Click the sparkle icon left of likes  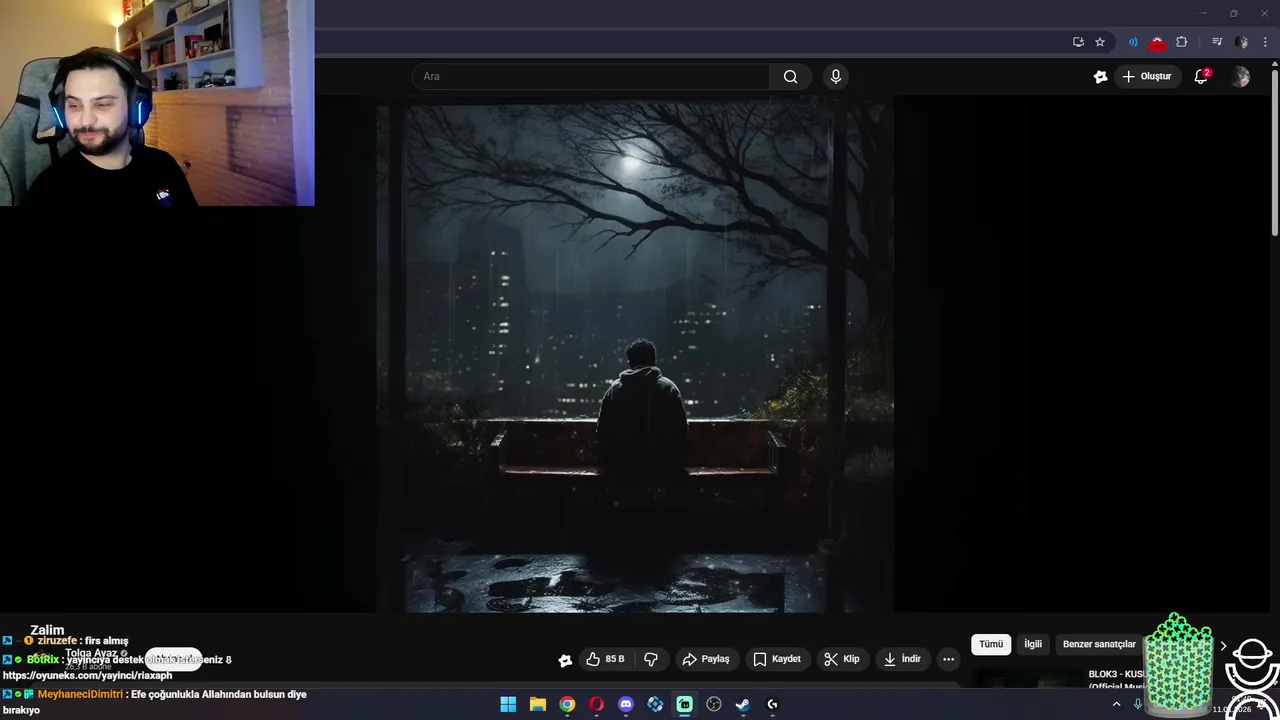pos(565,660)
